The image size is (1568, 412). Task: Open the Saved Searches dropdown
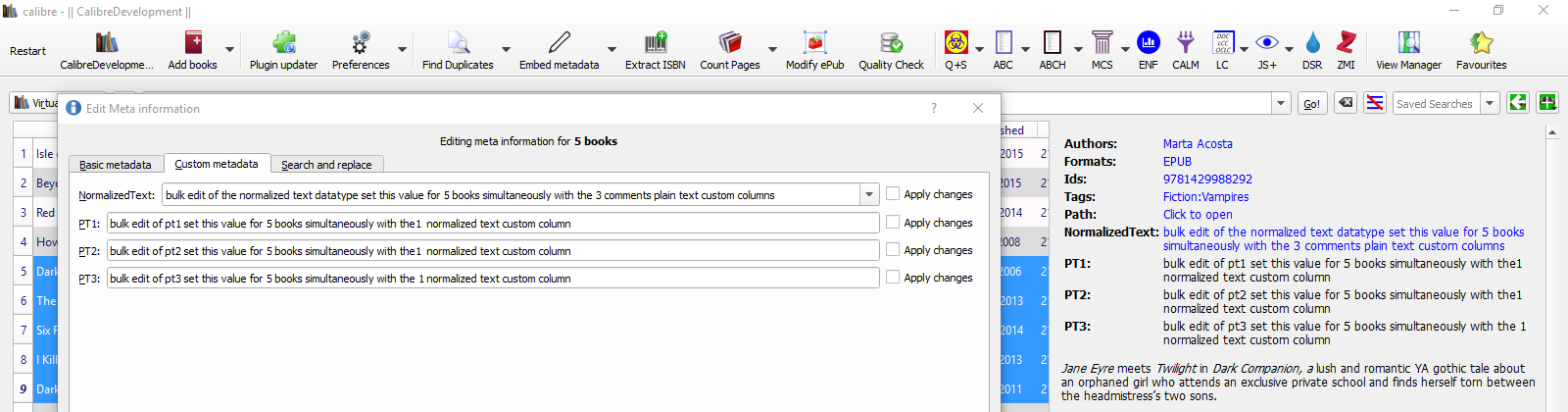(1490, 103)
